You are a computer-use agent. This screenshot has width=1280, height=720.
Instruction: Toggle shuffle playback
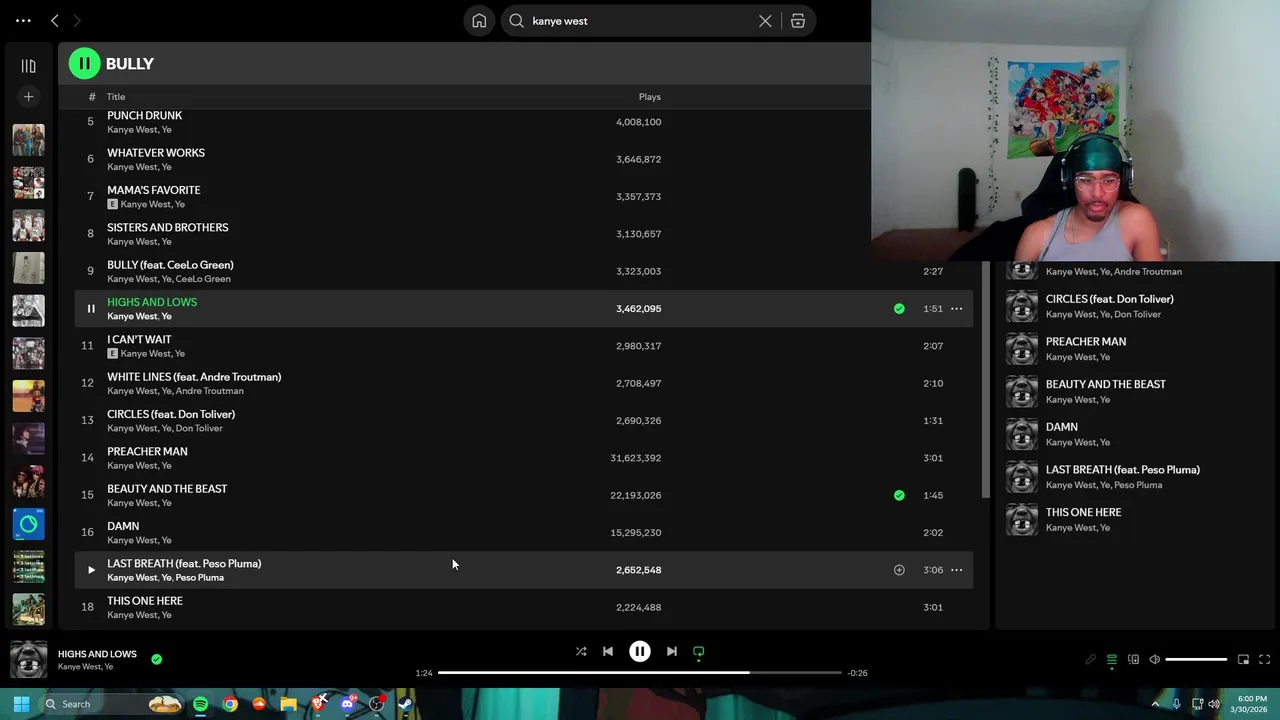coord(581,651)
